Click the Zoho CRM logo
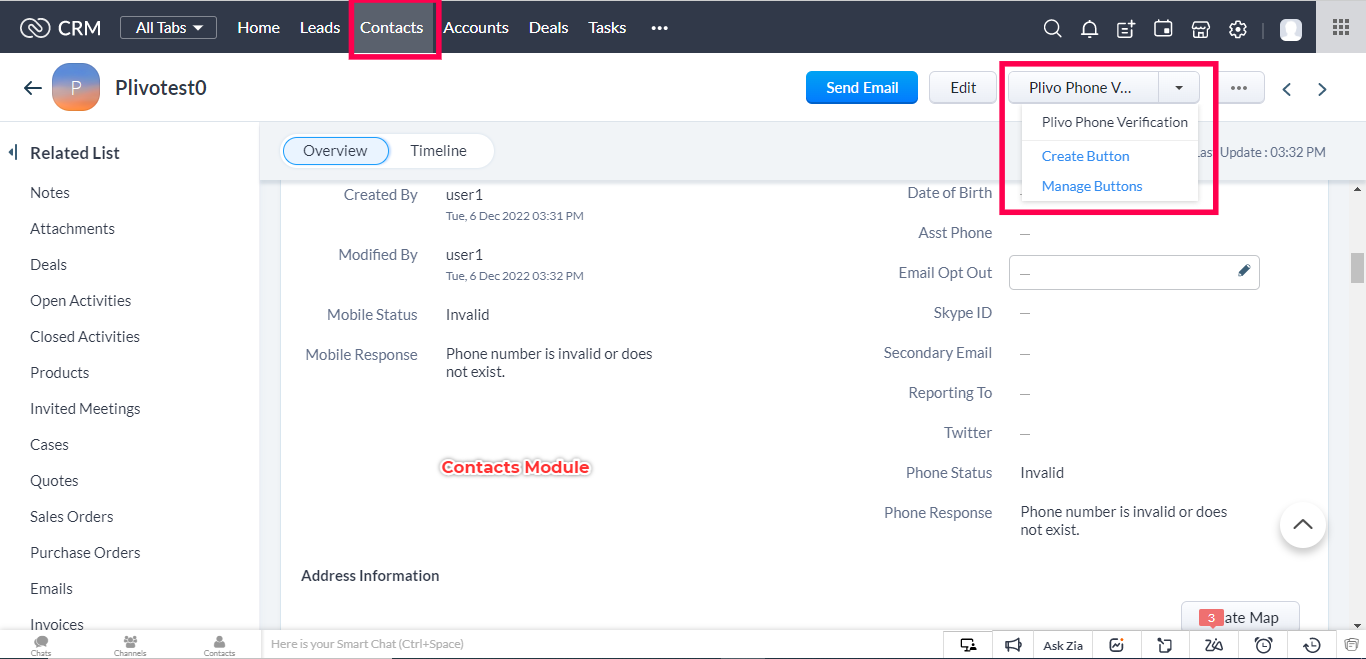This screenshot has height=659, width=1366. [x=60, y=28]
